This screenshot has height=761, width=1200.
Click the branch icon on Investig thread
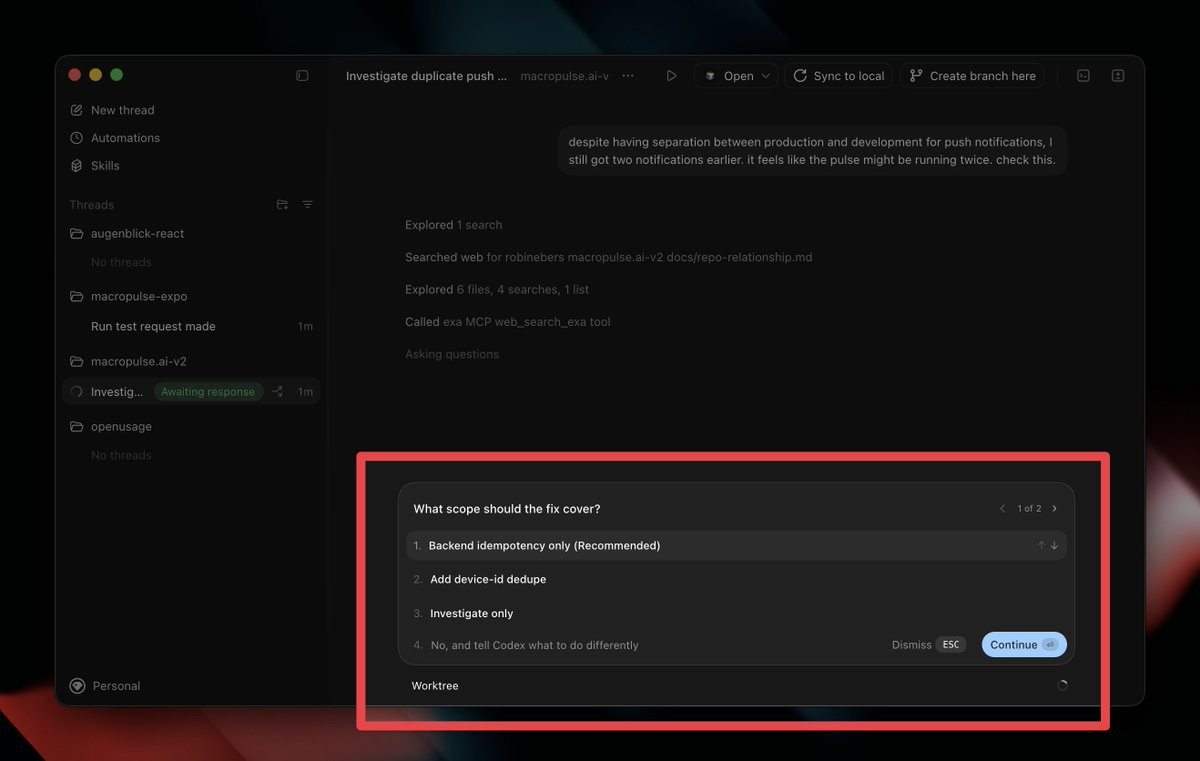(278, 392)
